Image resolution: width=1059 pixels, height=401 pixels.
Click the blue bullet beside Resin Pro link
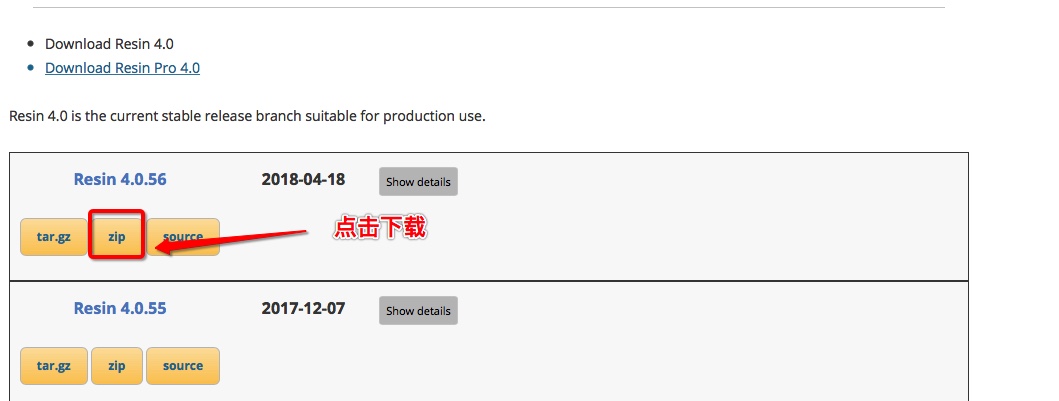pyautogui.click(x=30, y=68)
